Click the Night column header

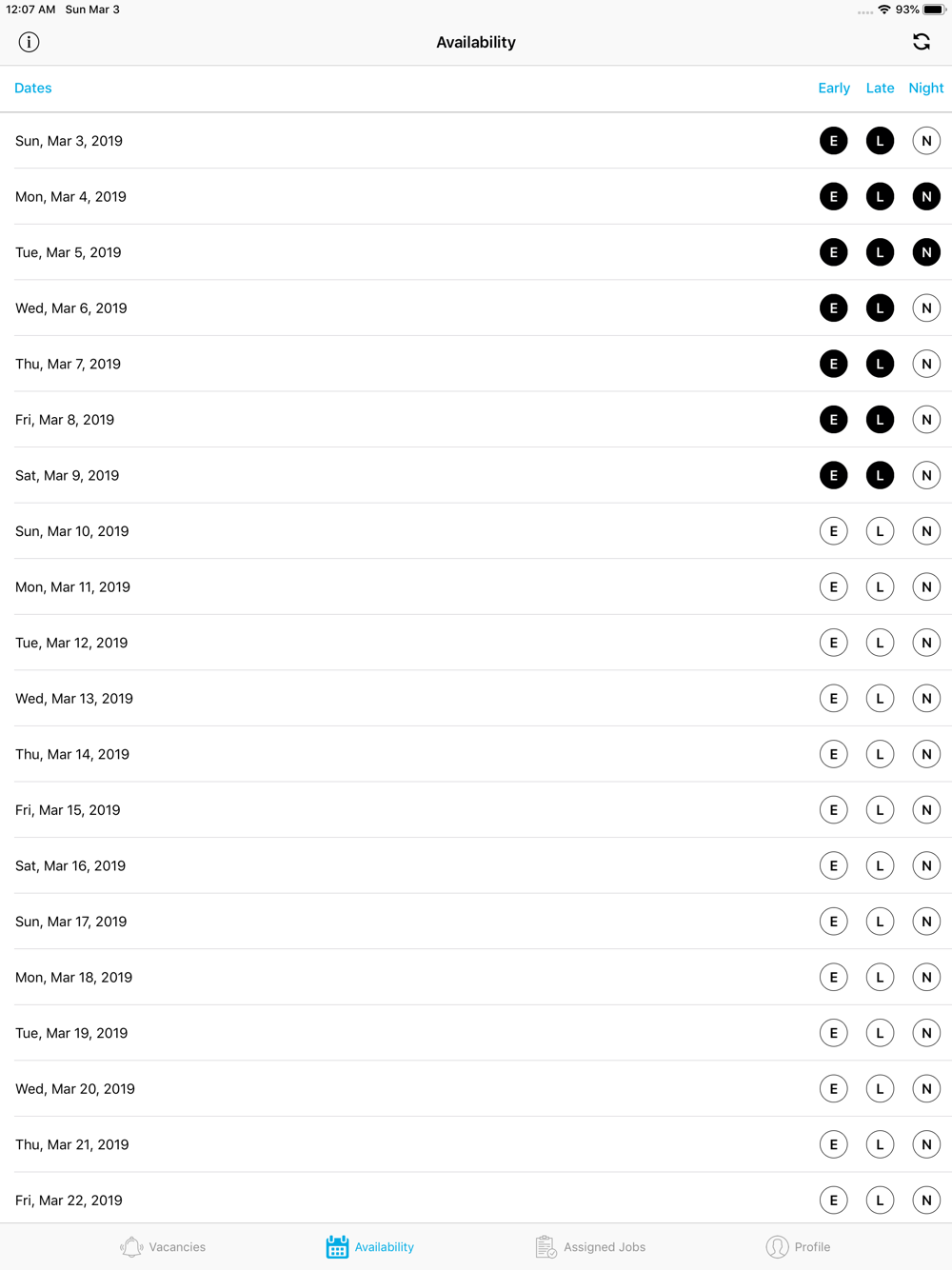(926, 88)
